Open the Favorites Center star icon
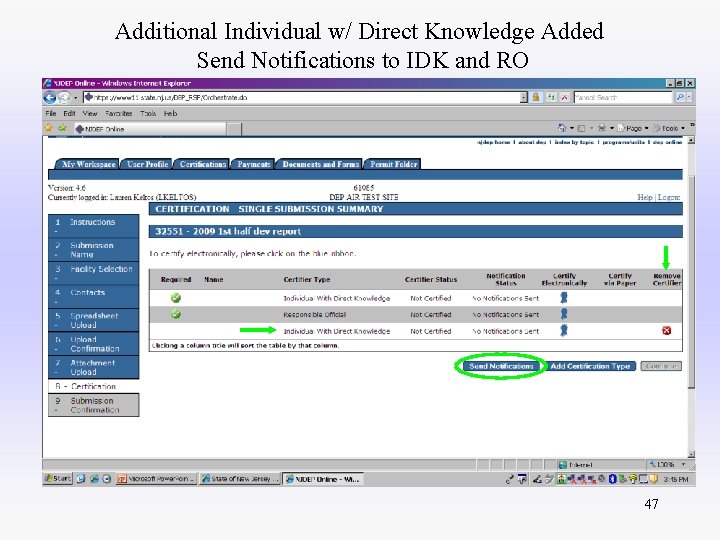 [49, 128]
